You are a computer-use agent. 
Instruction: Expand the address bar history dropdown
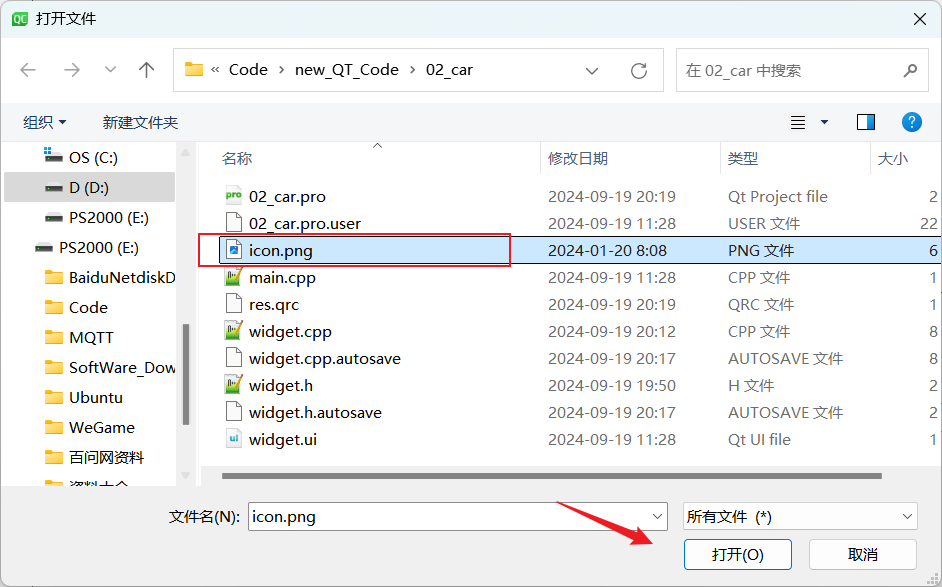pos(592,71)
